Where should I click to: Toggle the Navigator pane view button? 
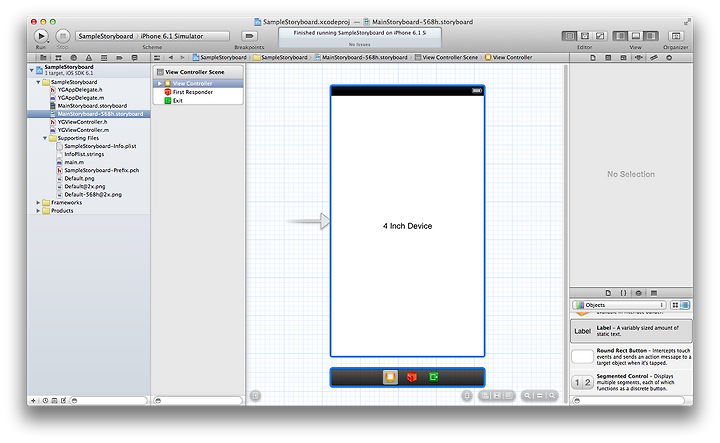click(620, 36)
